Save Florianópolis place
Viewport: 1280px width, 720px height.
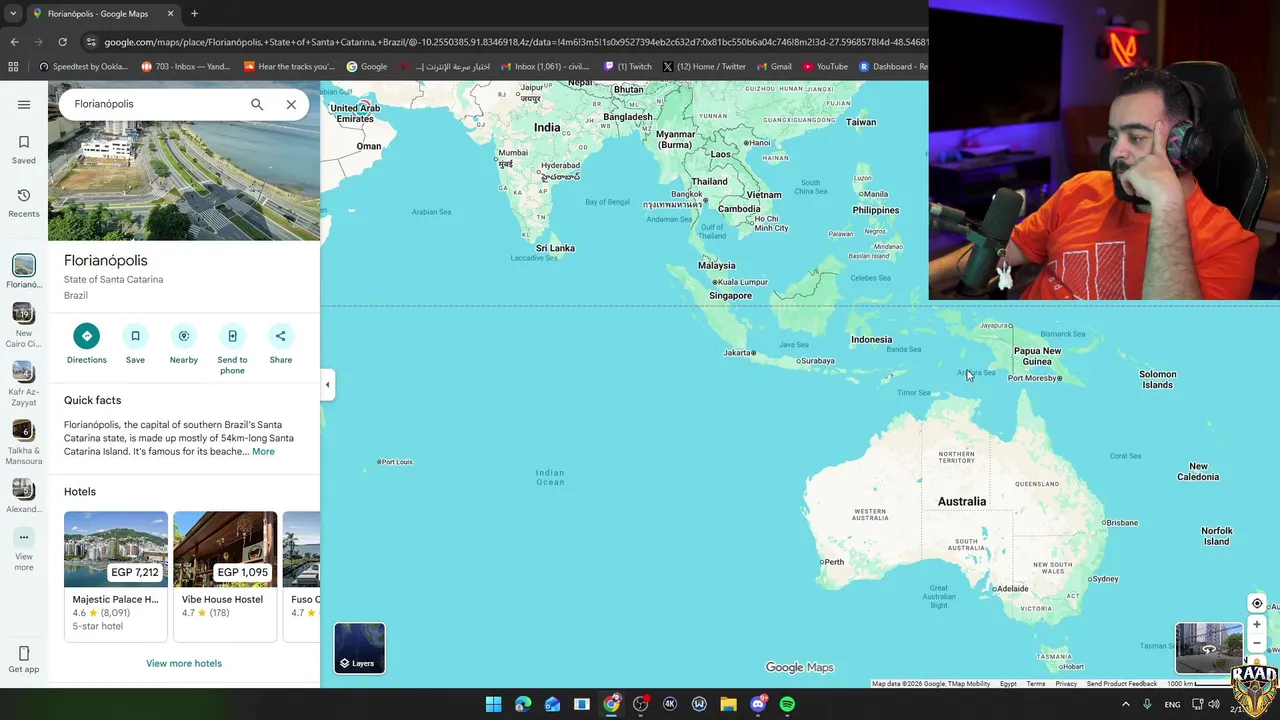[135, 343]
